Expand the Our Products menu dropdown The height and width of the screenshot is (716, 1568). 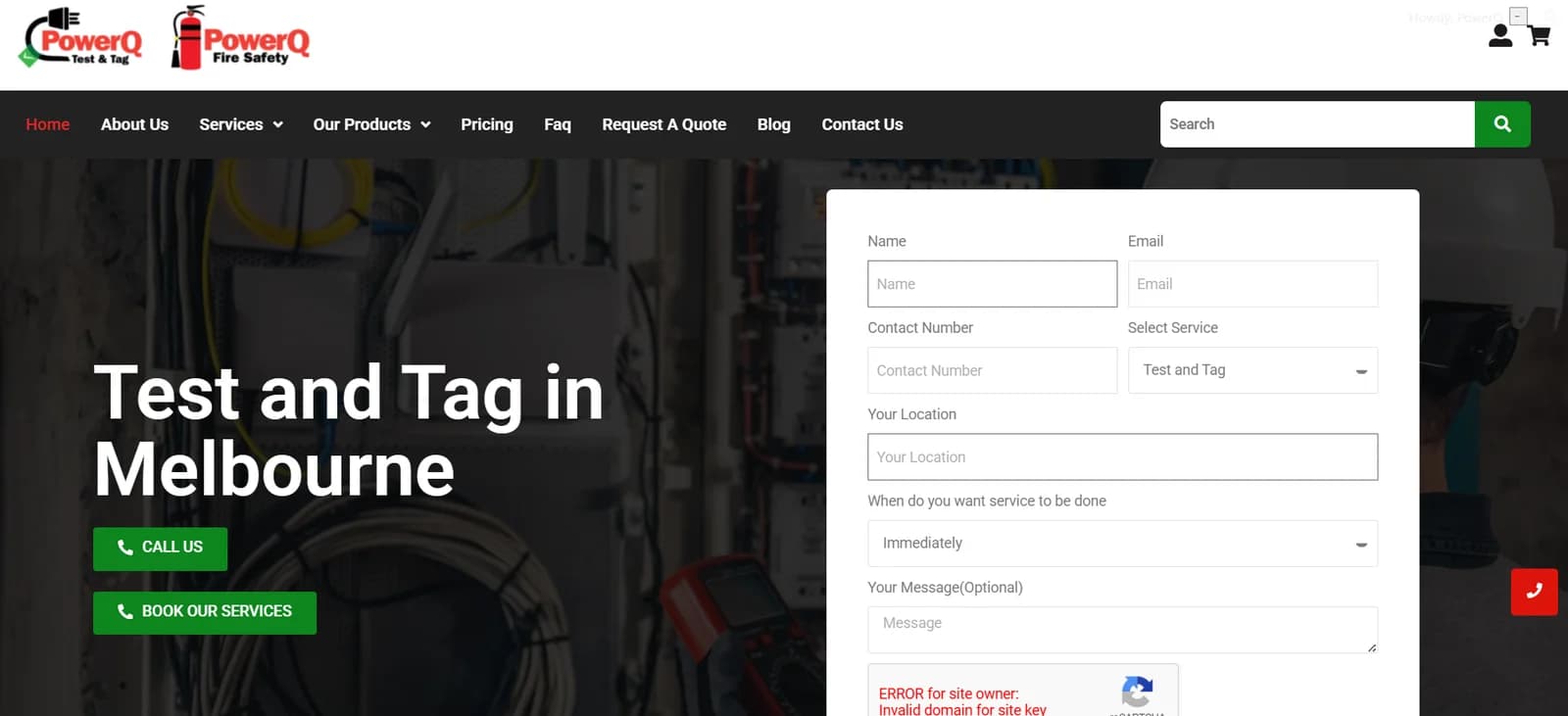371,124
